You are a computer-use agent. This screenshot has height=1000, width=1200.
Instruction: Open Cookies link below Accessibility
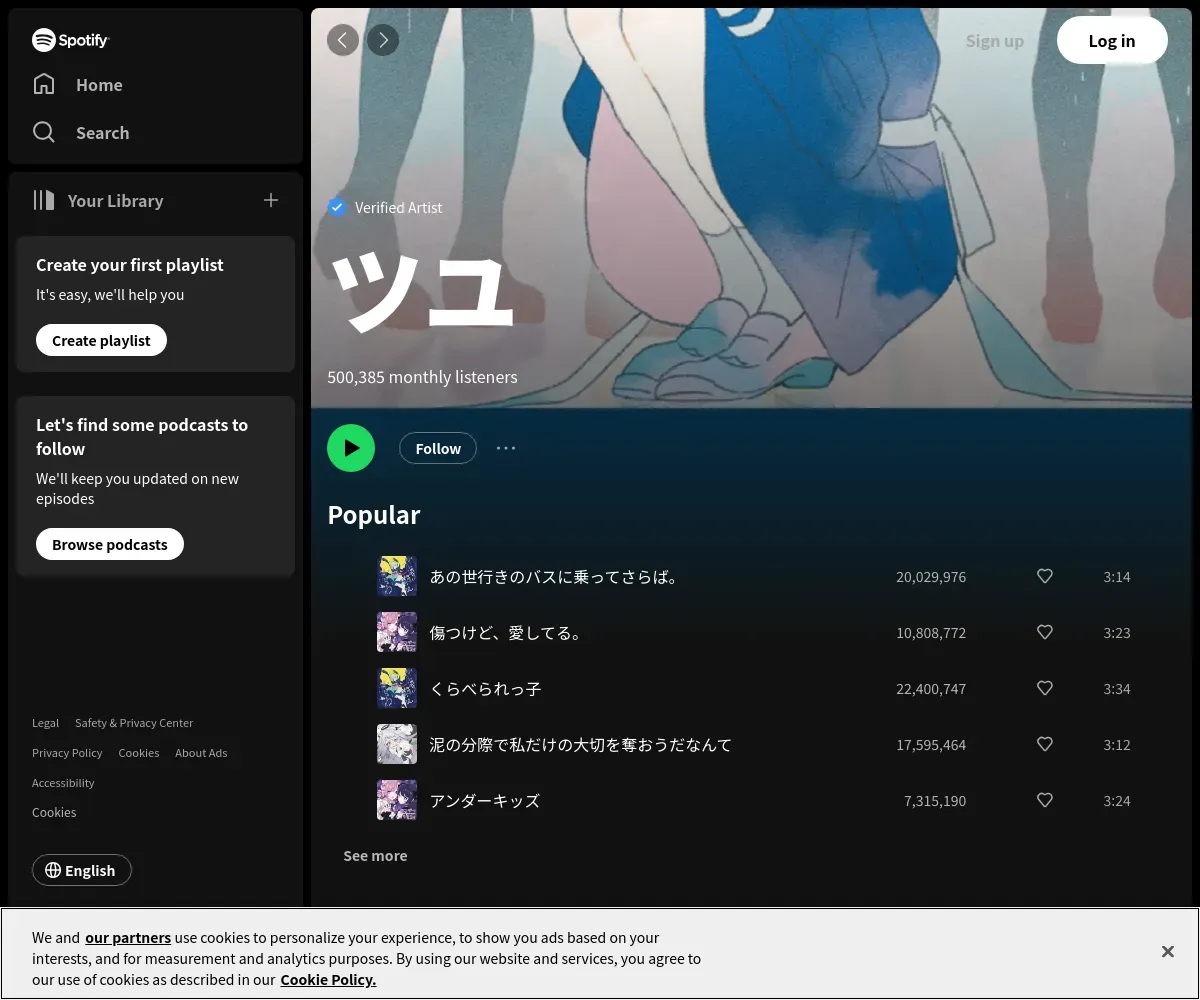coord(54,813)
